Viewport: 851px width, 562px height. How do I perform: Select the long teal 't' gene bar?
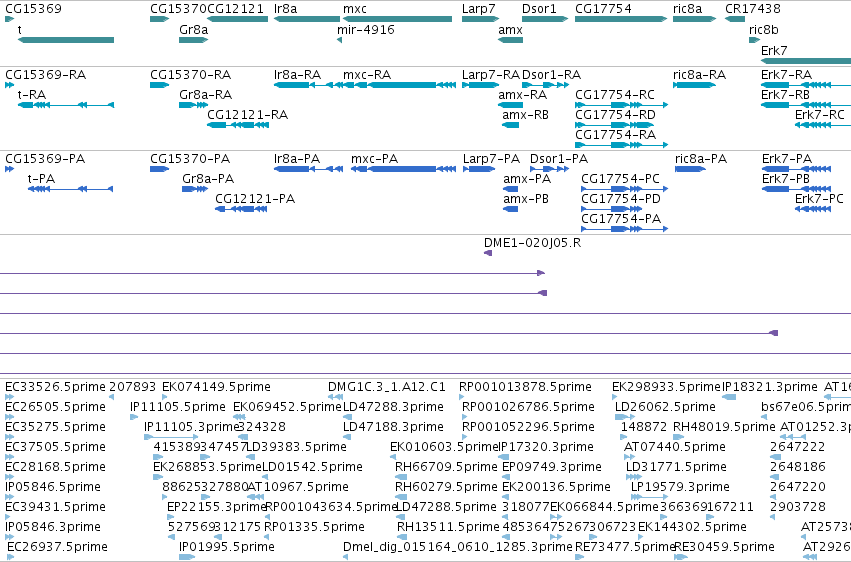pos(66,40)
